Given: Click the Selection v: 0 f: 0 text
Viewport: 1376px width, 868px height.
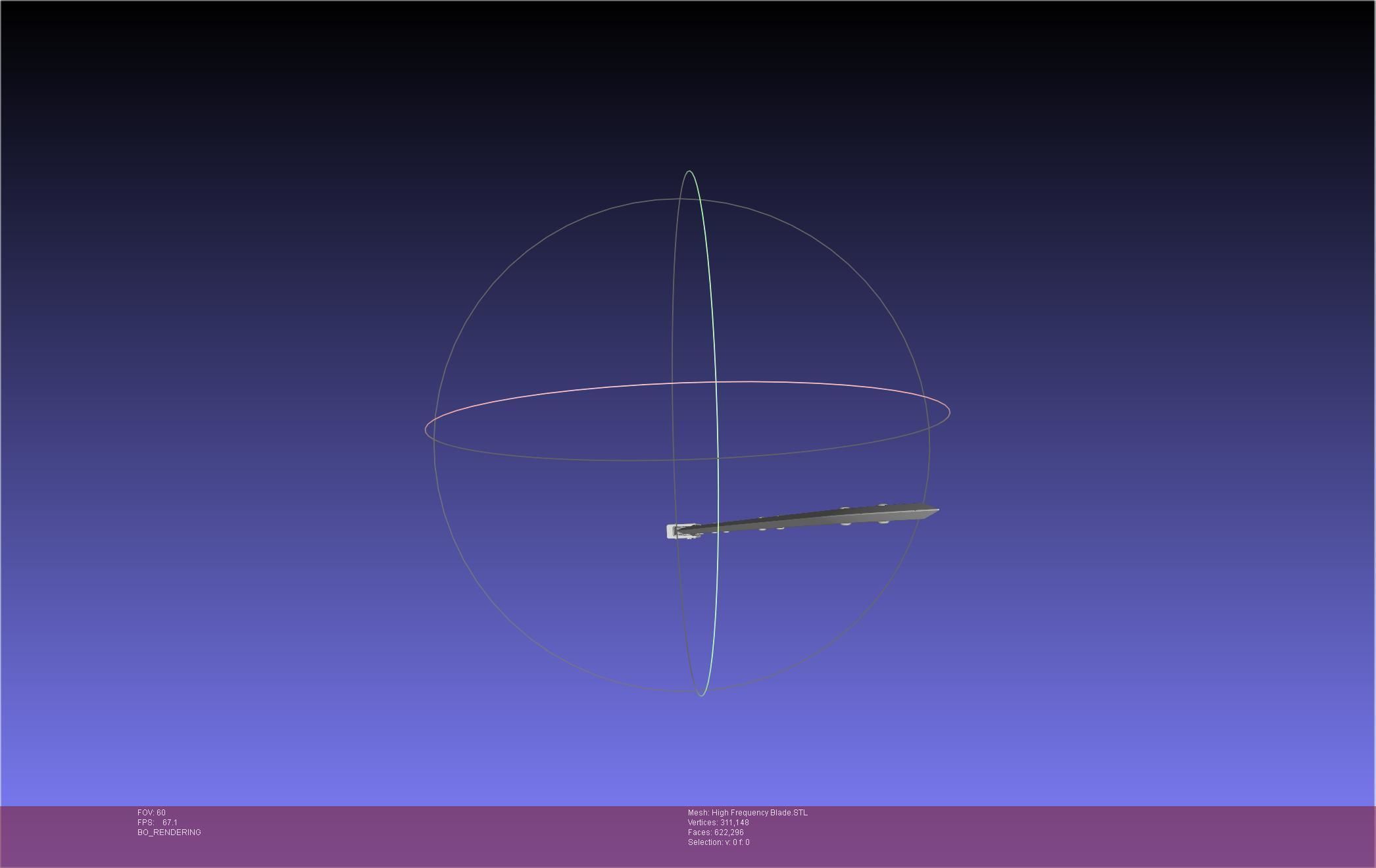Looking at the screenshot, I should [x=718, y=842].
